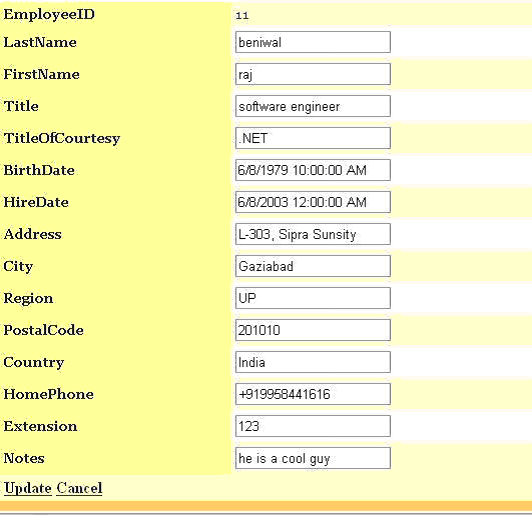532x515 pixels.
Task: Click the Region label
Action: pyautogui.click(x=28, y=299)
